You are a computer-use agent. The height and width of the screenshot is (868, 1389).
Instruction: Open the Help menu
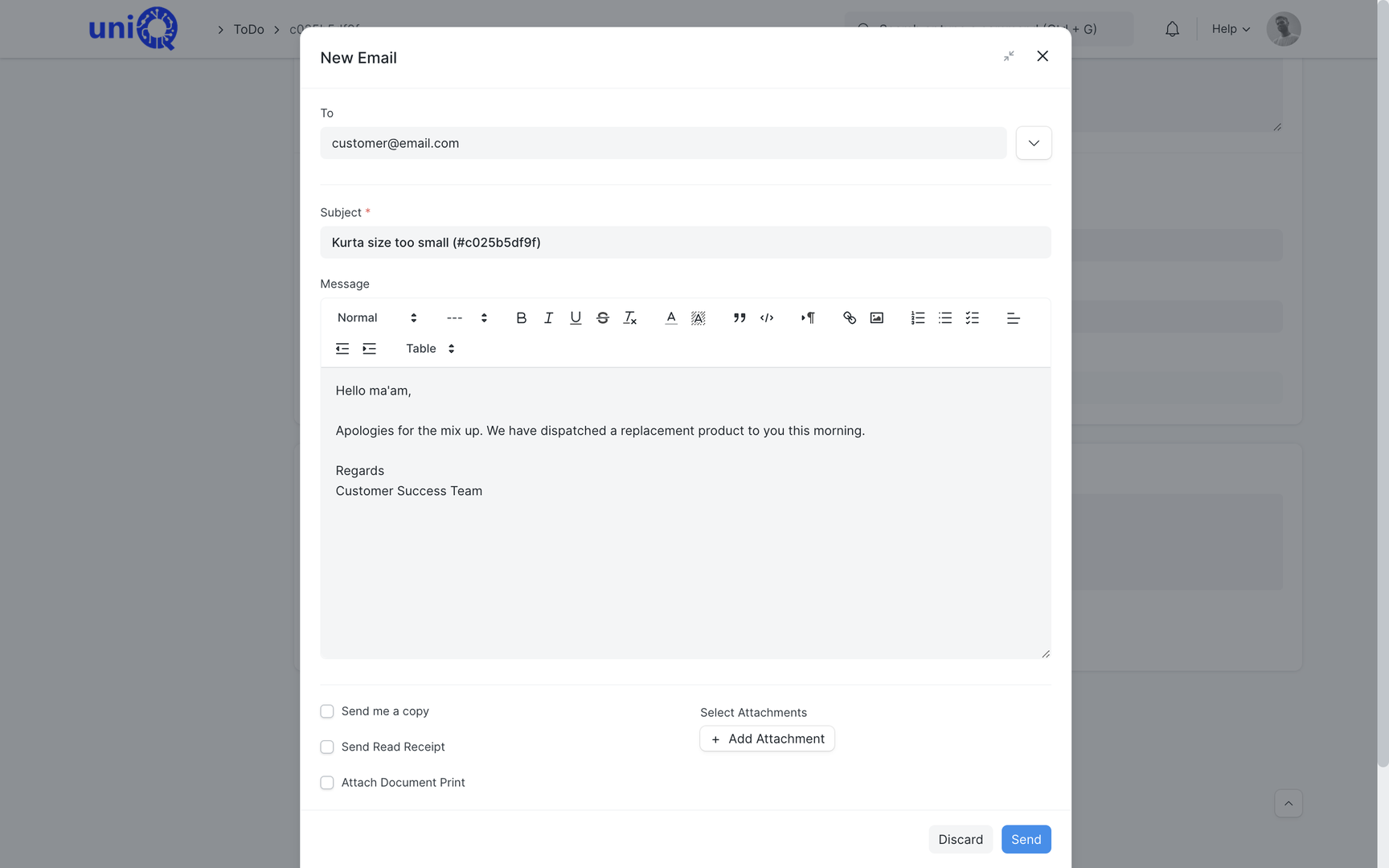(1231, 29)
